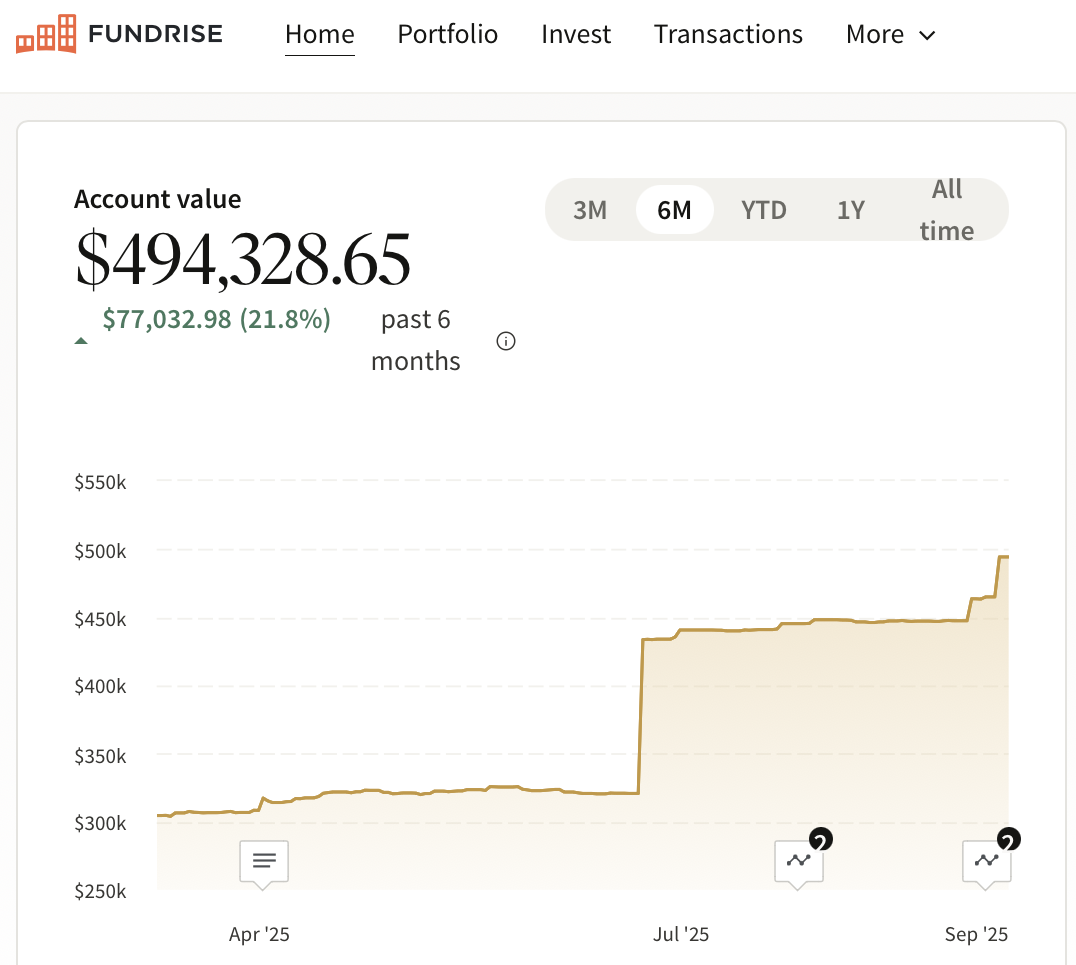Switch chart range to 1Y
This screenshot has width=1076, height=965.
pyautogui.click(x=851, y=210)
